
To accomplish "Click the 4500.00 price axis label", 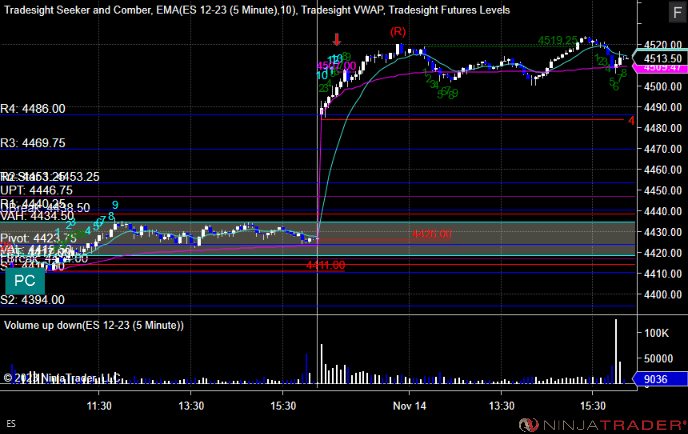I will 663,86.
